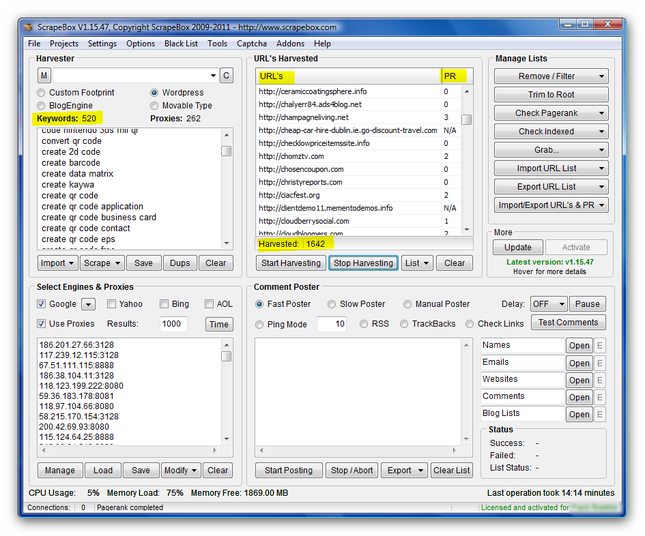Screen dimensions: 645x536
Task: Enable the AOL engine checkbox
Action: (x=209, y=304)
